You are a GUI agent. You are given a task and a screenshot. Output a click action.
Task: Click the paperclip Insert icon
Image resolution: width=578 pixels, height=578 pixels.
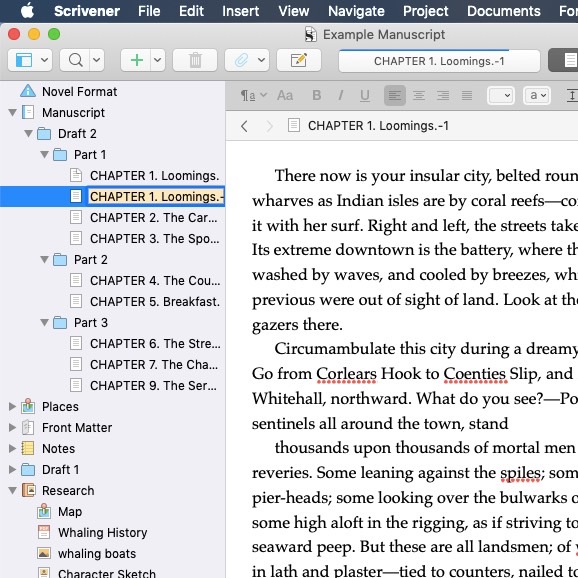pos(241,60)
